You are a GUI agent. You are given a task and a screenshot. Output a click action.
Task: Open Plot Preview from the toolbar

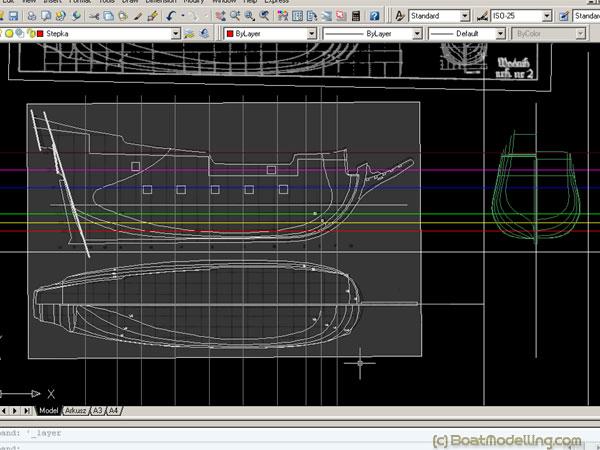[46, 16]
